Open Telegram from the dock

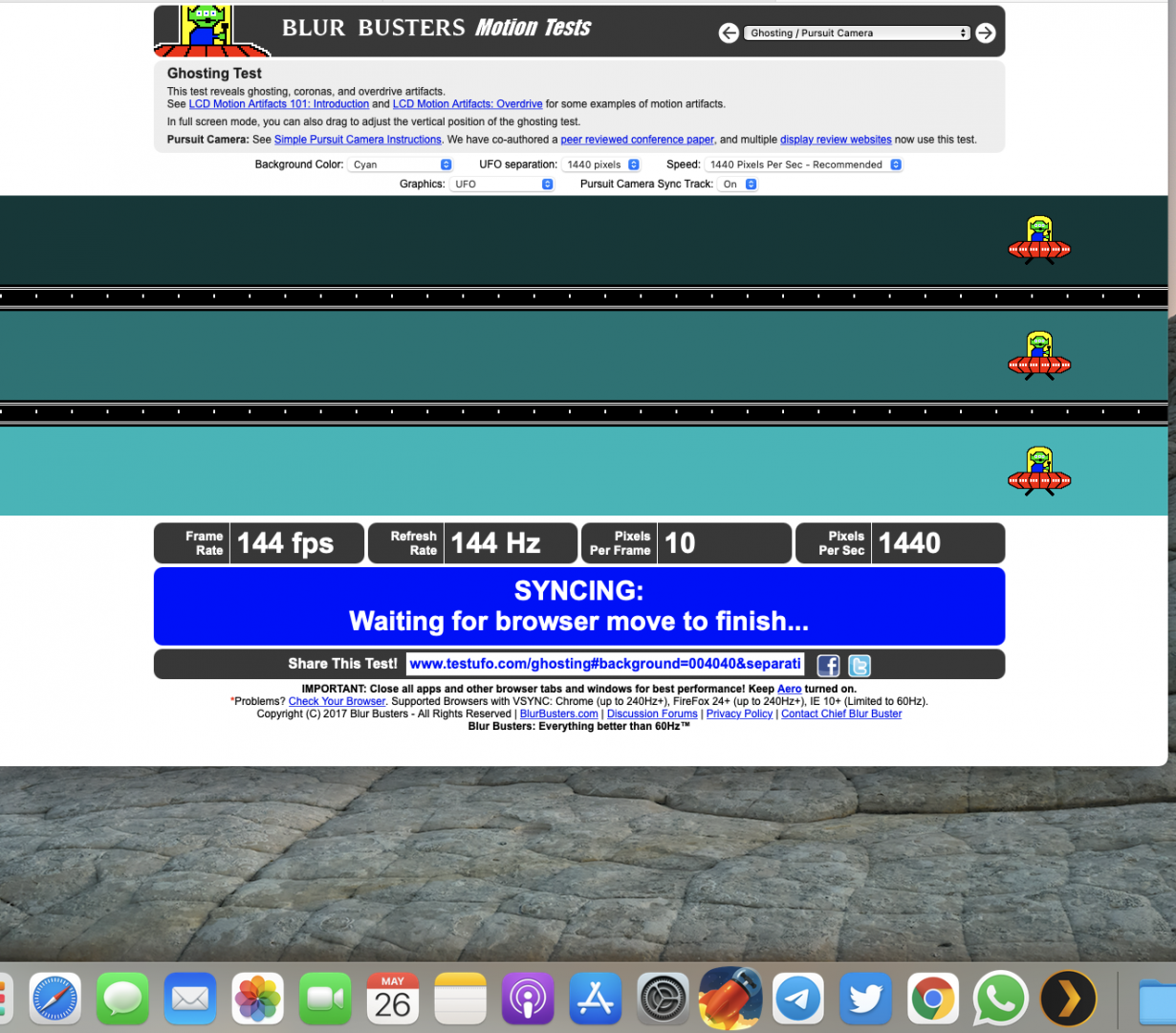pyautogui.click(x=798, y=1000)
